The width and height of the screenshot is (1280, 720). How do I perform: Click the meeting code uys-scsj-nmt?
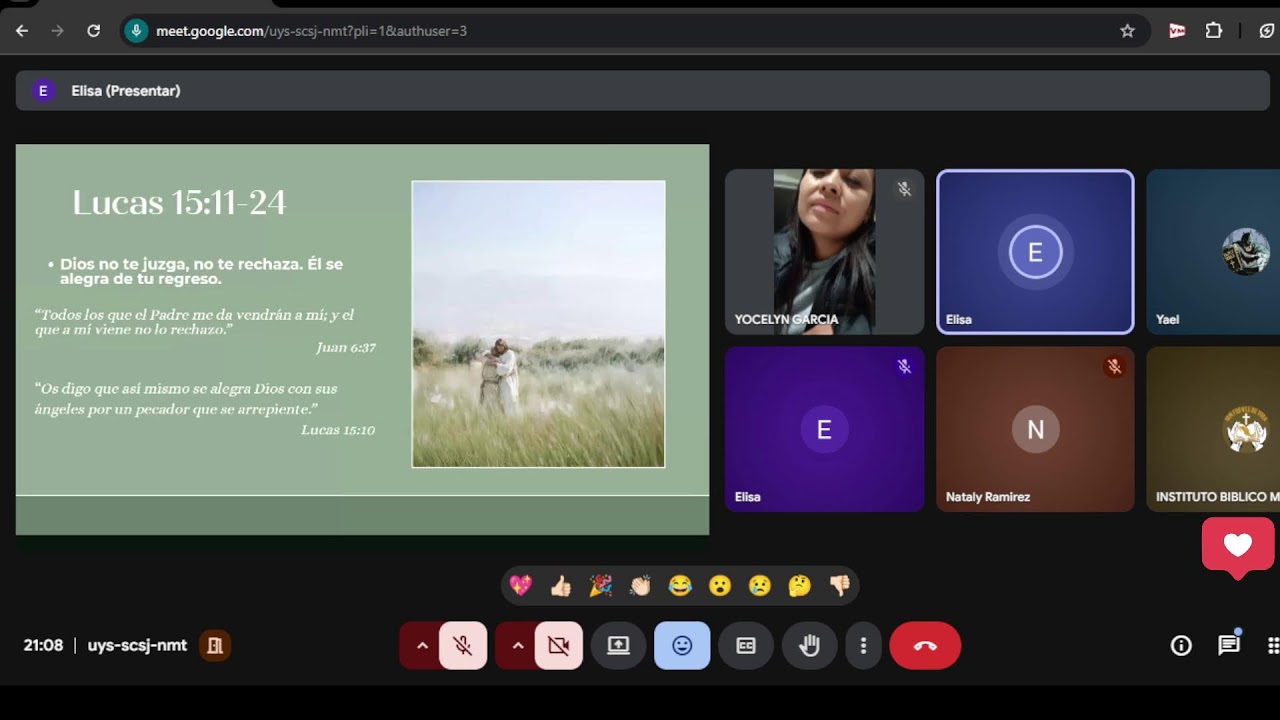click(137, 646)
